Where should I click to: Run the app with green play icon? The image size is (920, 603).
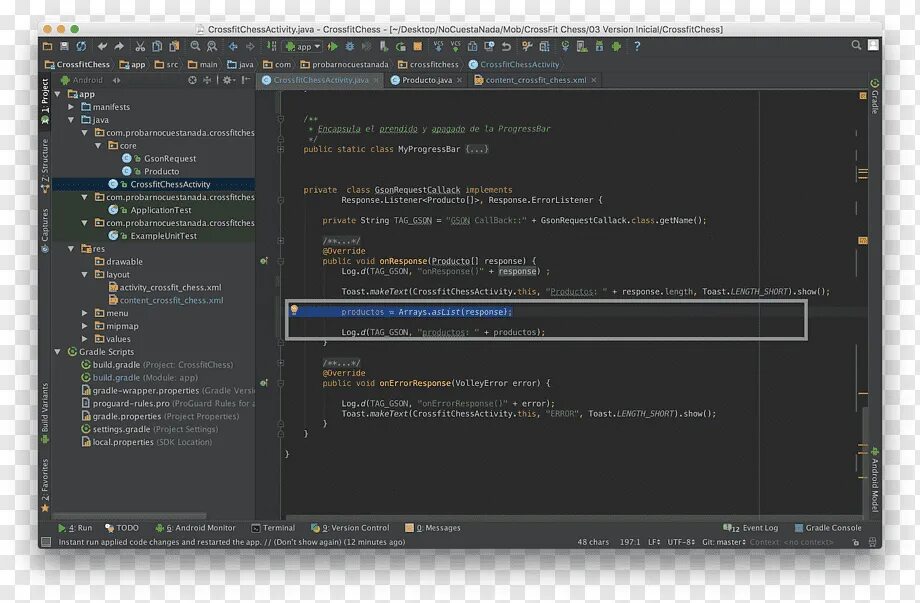[333, 46]
